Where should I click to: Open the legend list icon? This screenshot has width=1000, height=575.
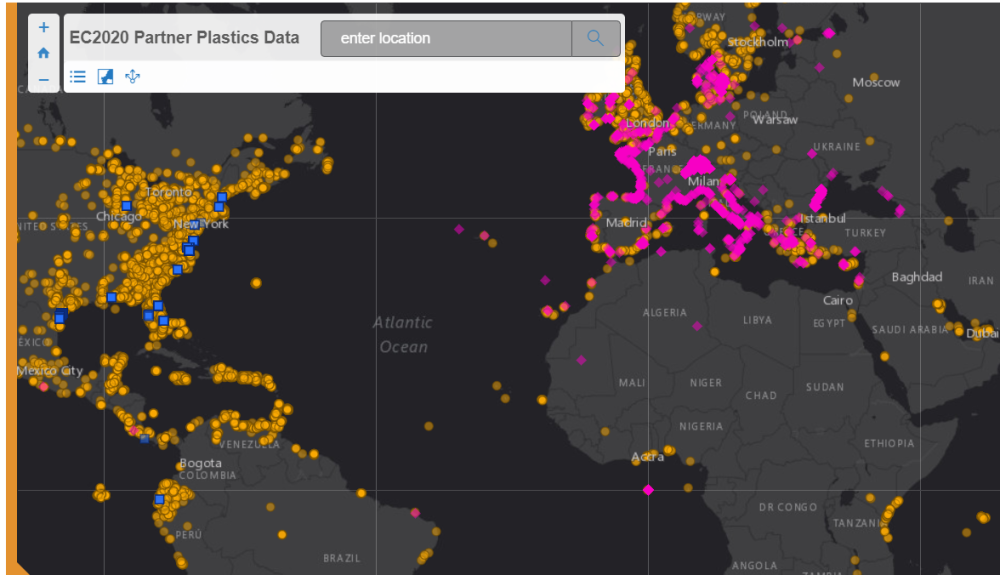[x=78, y=76]
